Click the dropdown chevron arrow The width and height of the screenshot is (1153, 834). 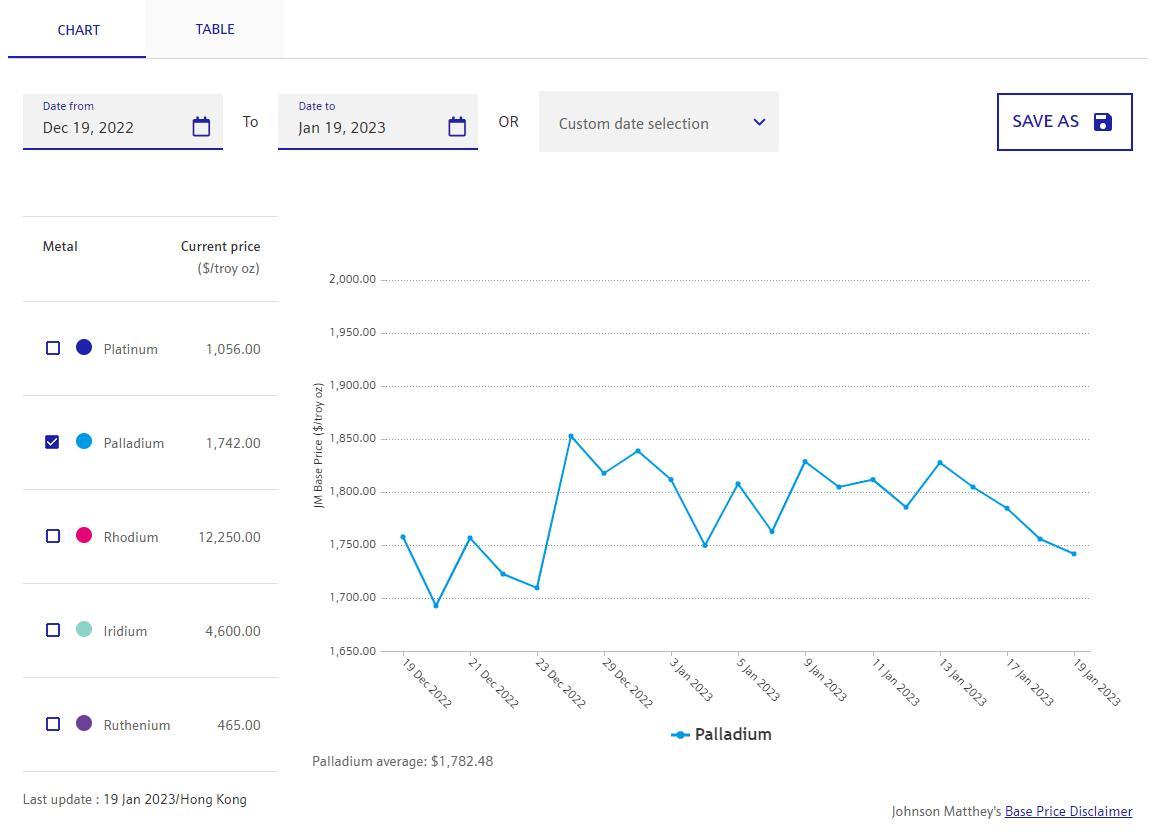(x=759, y=122)
